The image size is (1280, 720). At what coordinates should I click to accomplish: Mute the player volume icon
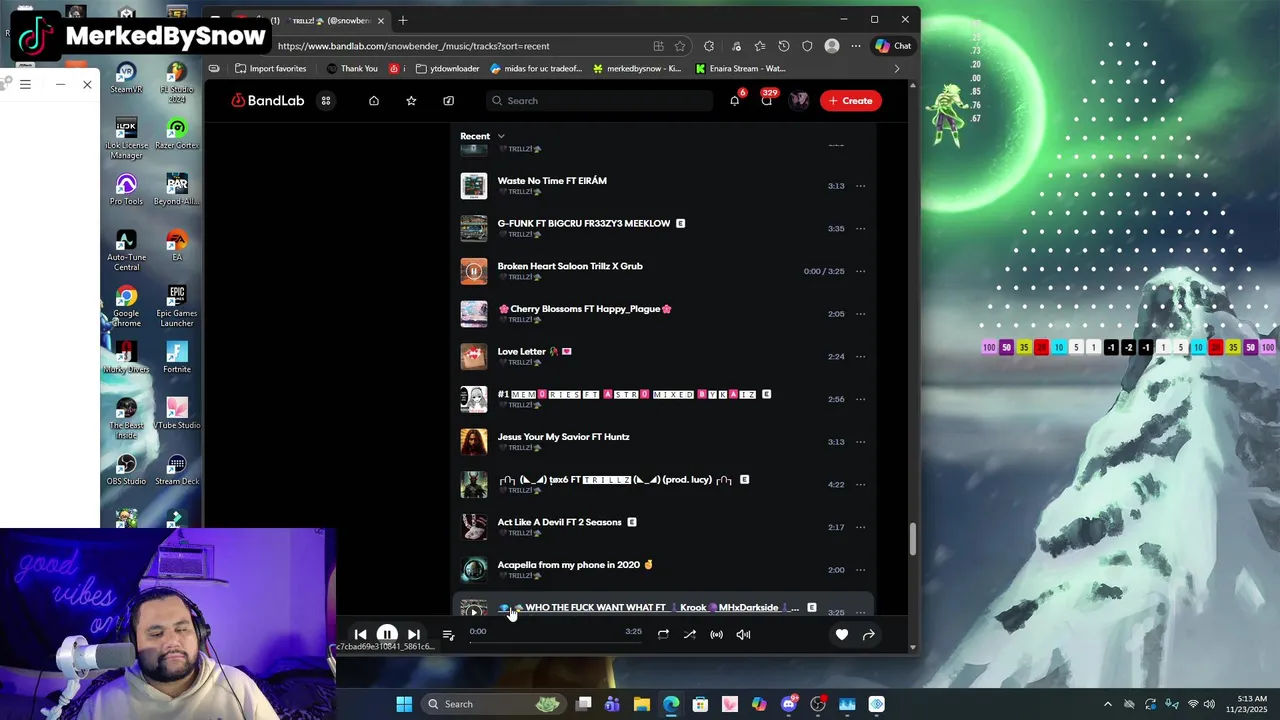pyautogui.click(x=743, y=634)
